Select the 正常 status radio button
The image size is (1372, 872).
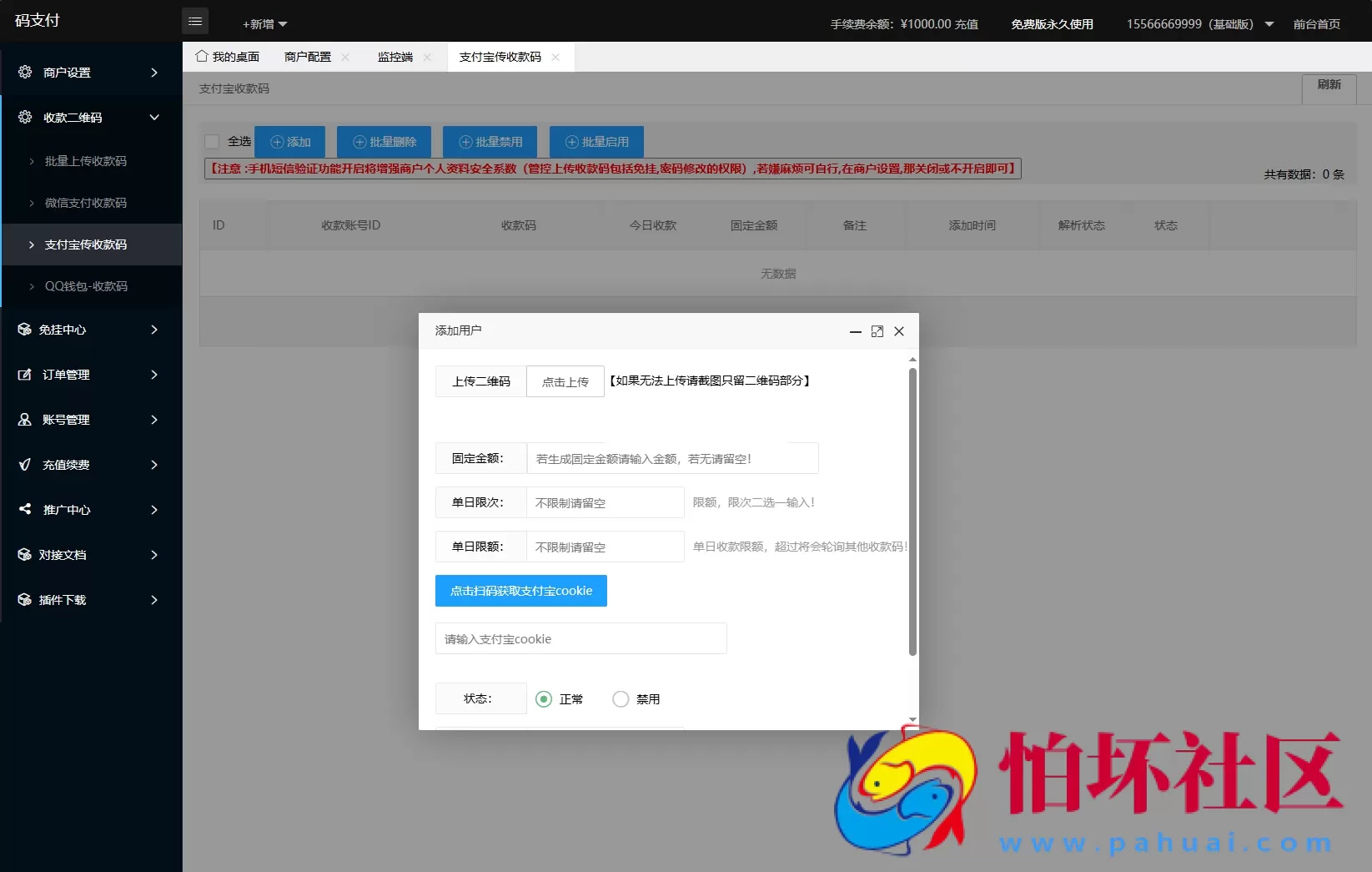click(x=544, y=699)
